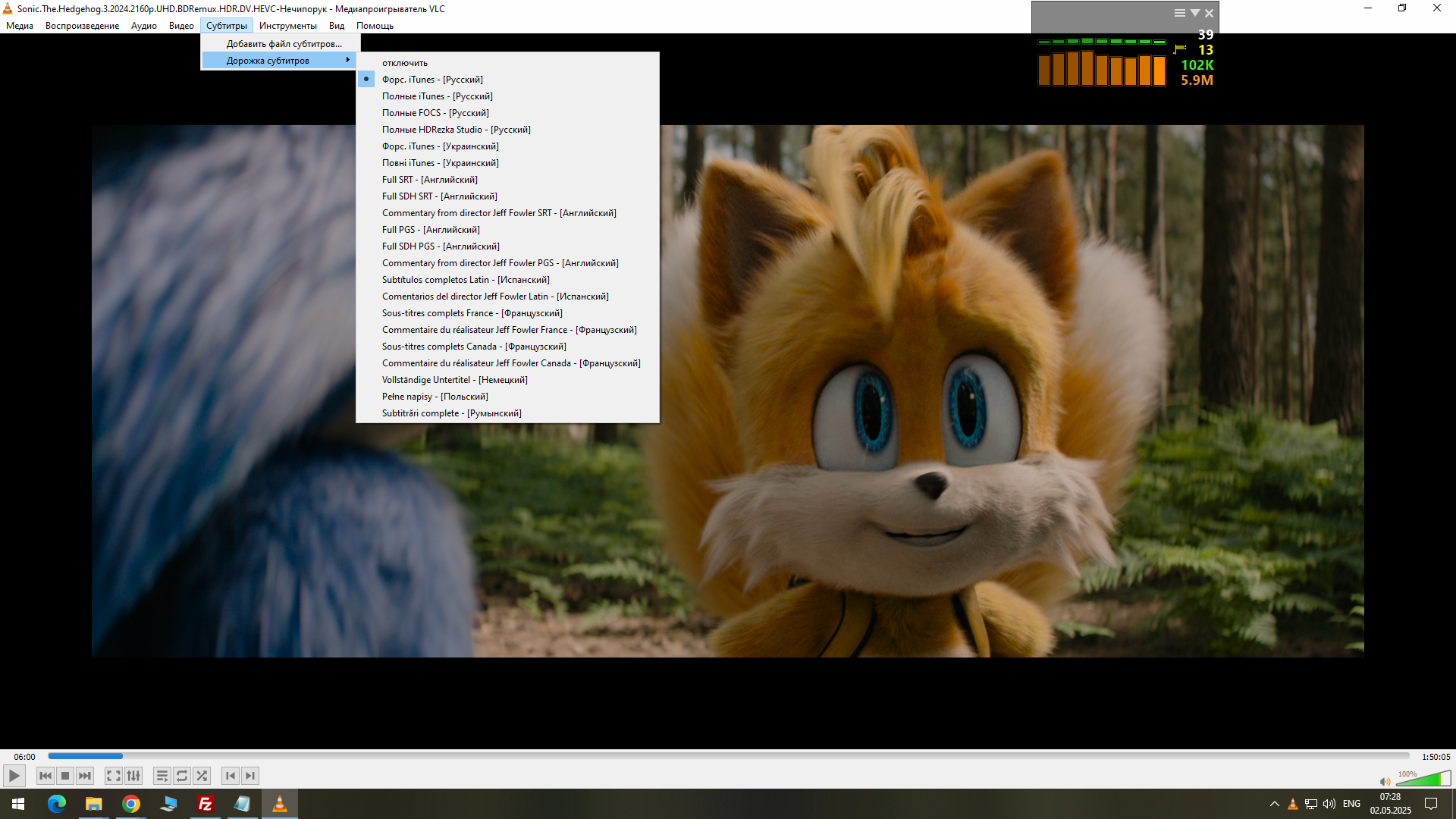Open FileZilla from taskbar
Image resolution: width=1456 pixels, height=819 pixels.
pyautogui.click(x=205, y=804)
